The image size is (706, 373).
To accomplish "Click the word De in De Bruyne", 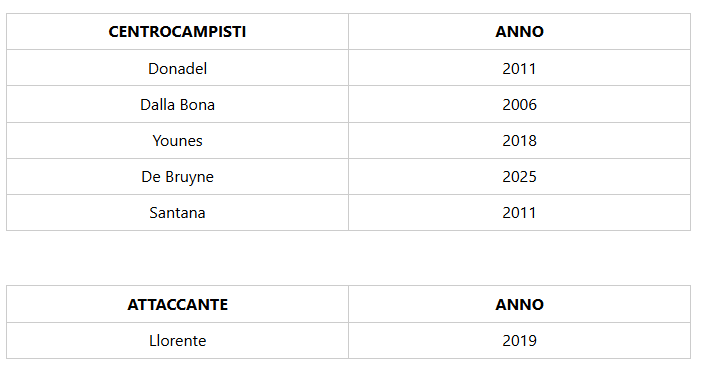I will click(151, 177).
